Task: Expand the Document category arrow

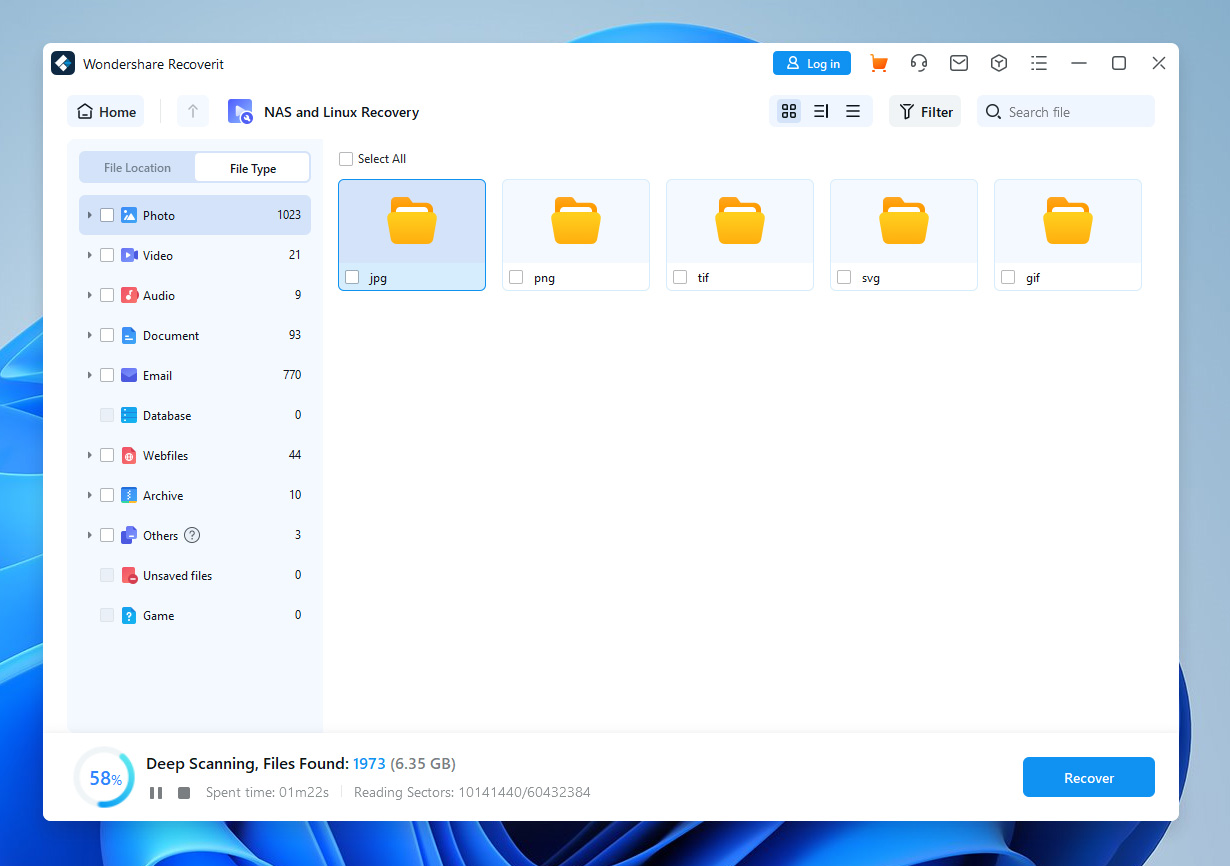Action: coord(89,335)
